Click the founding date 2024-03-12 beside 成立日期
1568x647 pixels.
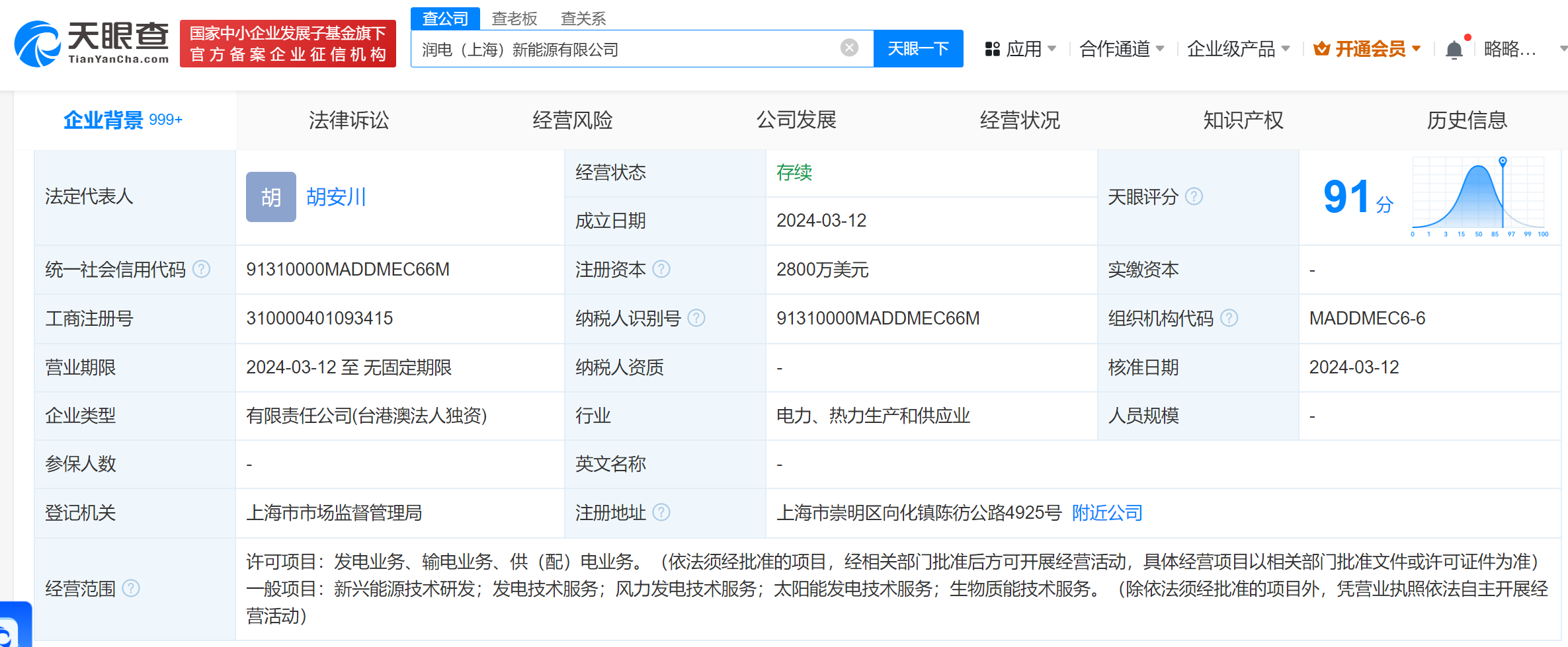[x=821, y=221]
